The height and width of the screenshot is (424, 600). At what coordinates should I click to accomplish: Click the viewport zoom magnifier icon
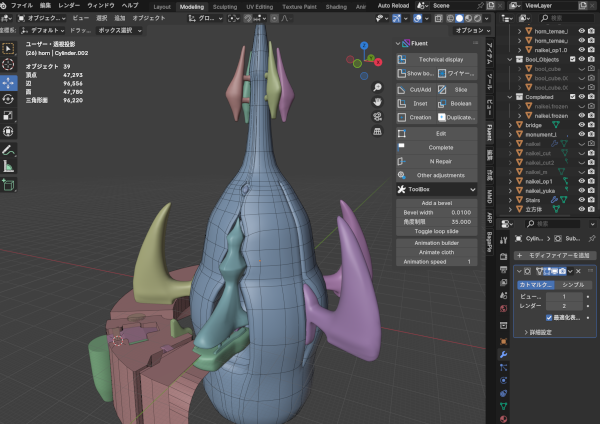coord(375,85)
